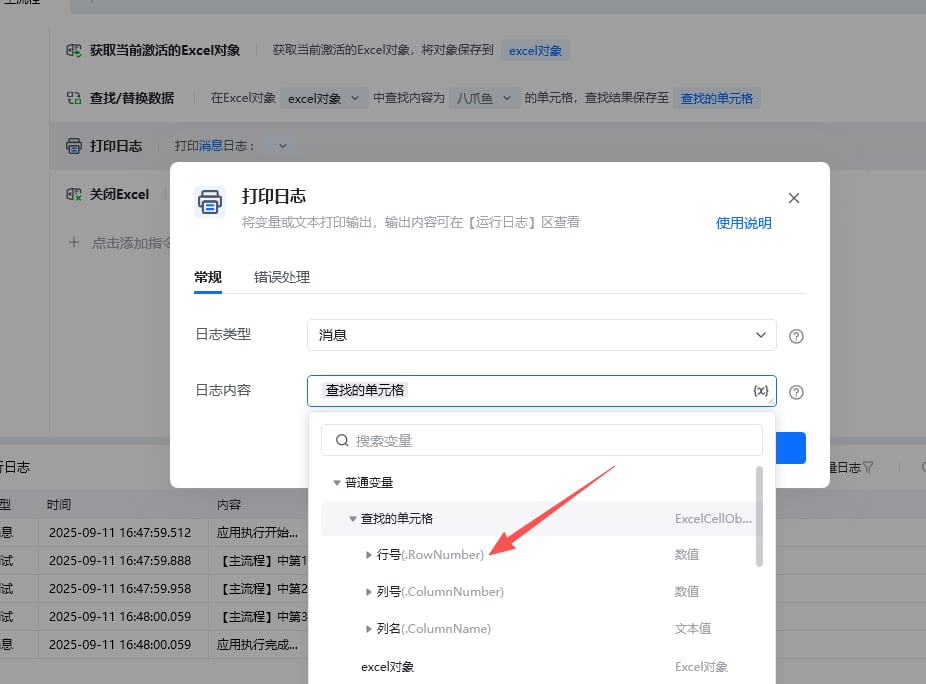Click the 关闭Excel step icon
The image size is (926, 684).
point(74,194)
